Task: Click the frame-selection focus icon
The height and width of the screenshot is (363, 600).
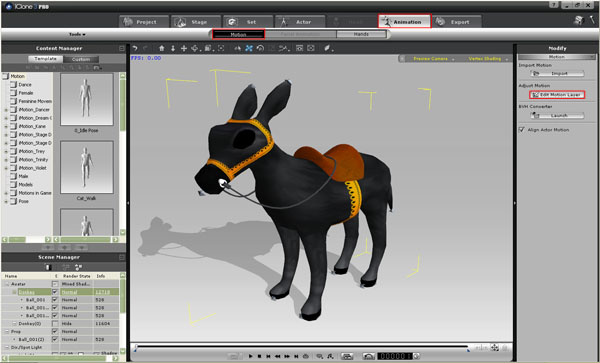Action: [221, 48]
